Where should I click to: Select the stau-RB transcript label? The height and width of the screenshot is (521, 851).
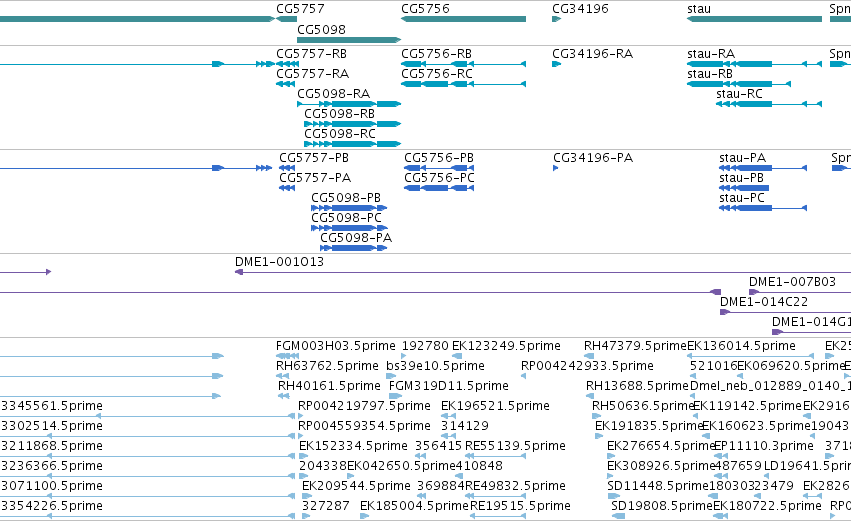710,74
